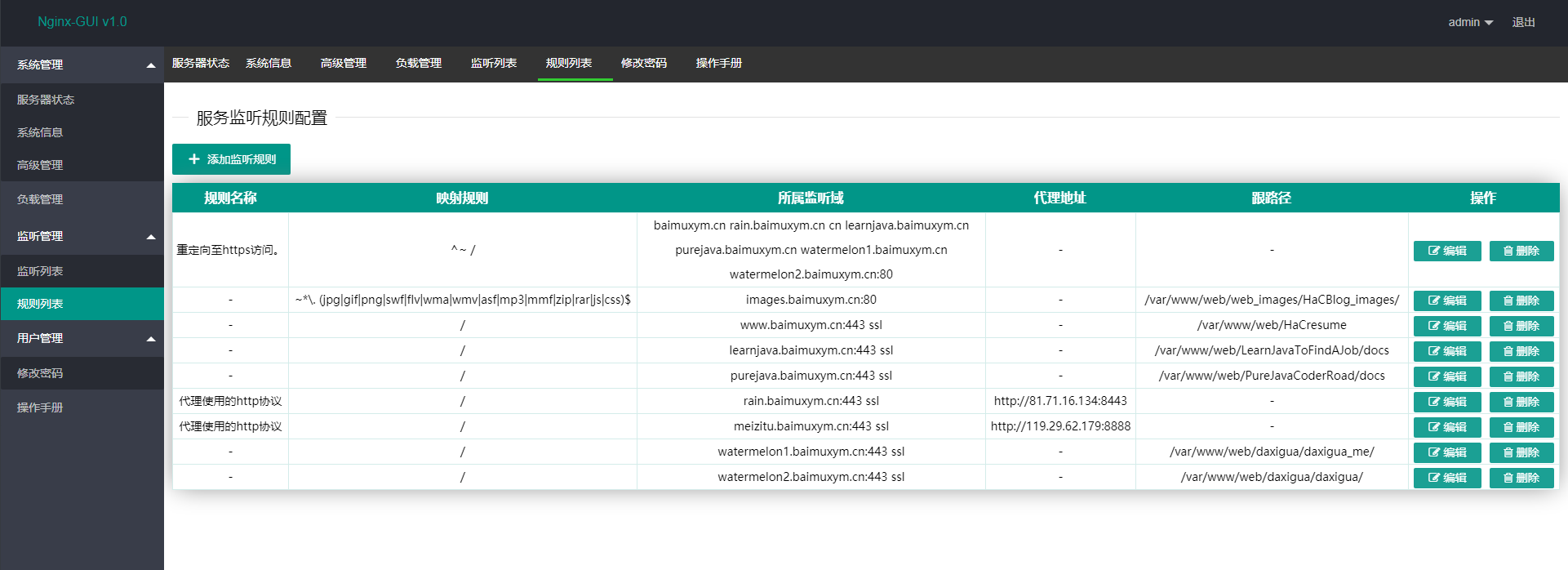Click the 代理地址 column header

click(x=1060, y=198)
